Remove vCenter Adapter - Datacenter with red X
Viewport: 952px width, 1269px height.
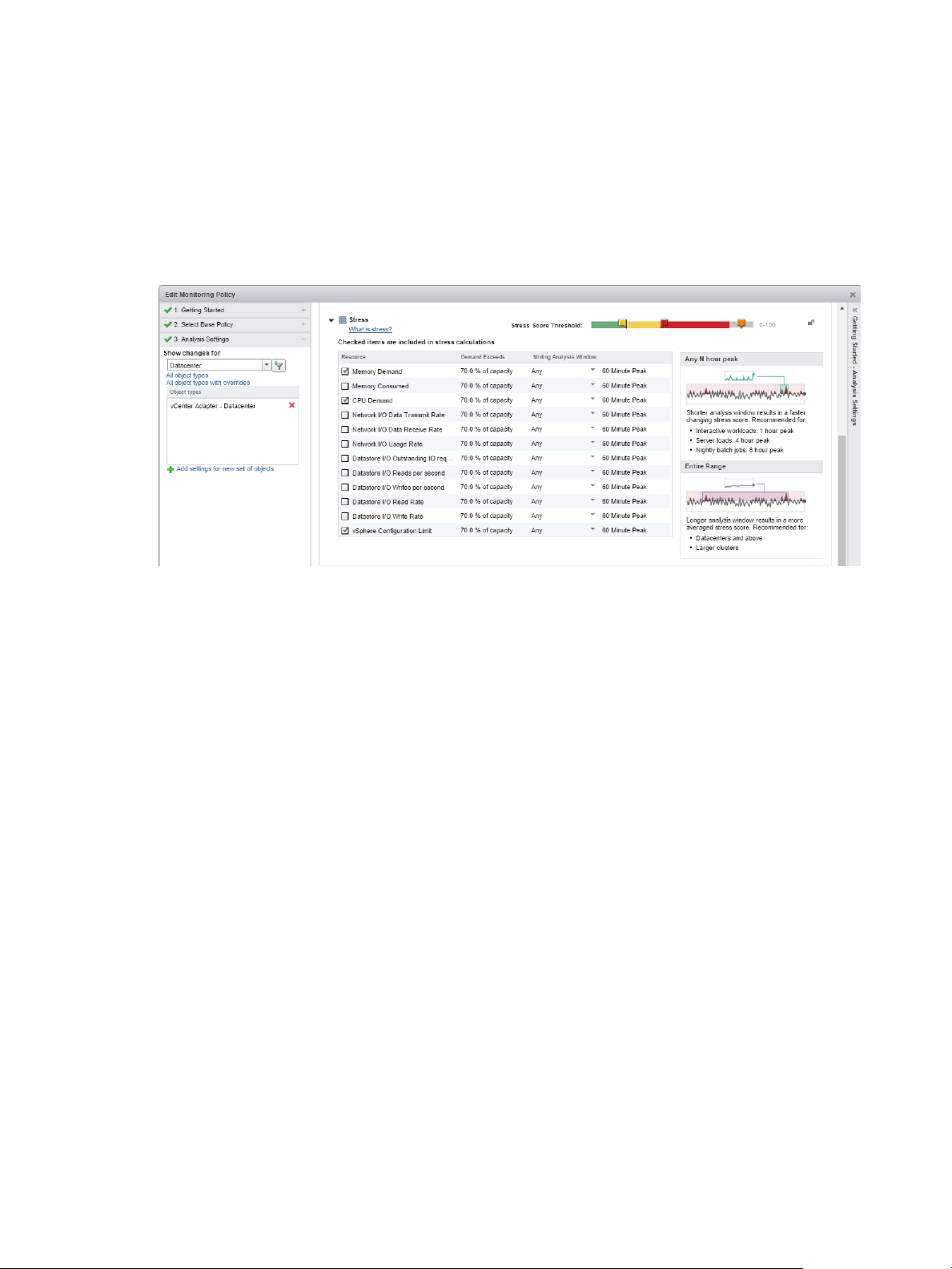pos(291,405)
